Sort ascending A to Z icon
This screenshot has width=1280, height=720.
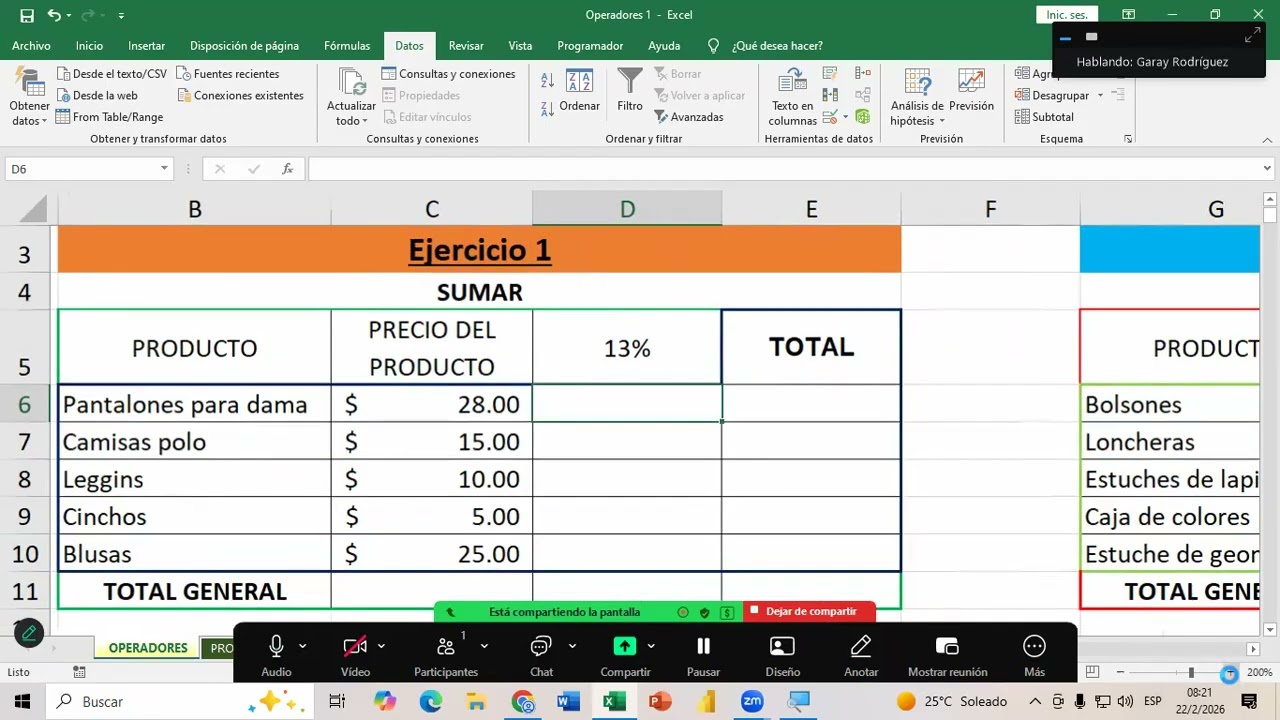pos(547,81)
